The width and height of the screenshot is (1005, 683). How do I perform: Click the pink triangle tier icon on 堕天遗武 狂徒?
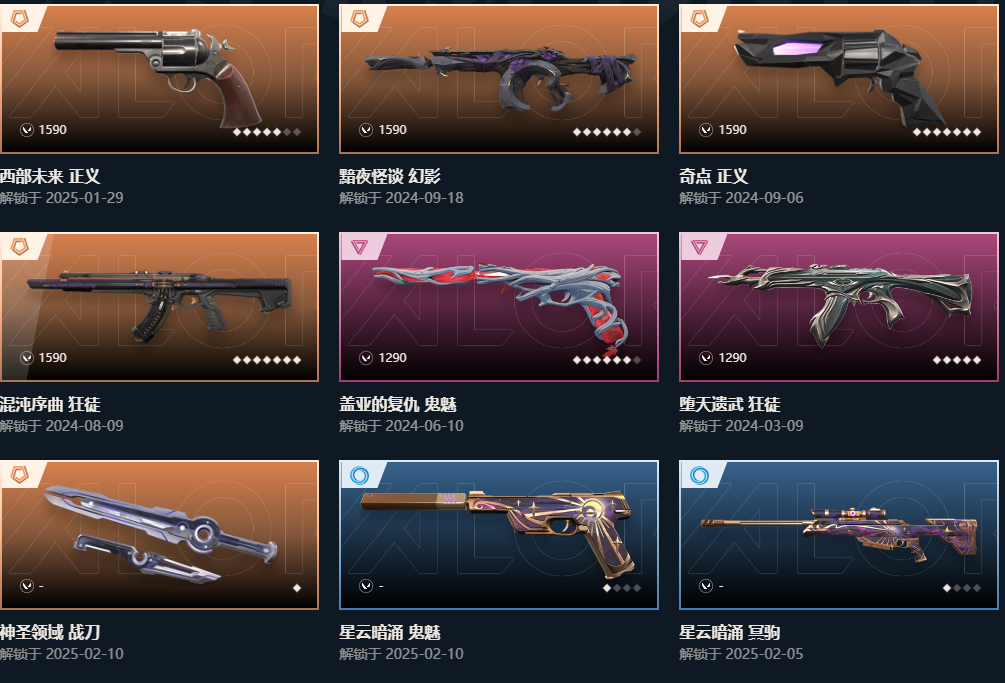(699, 247)
